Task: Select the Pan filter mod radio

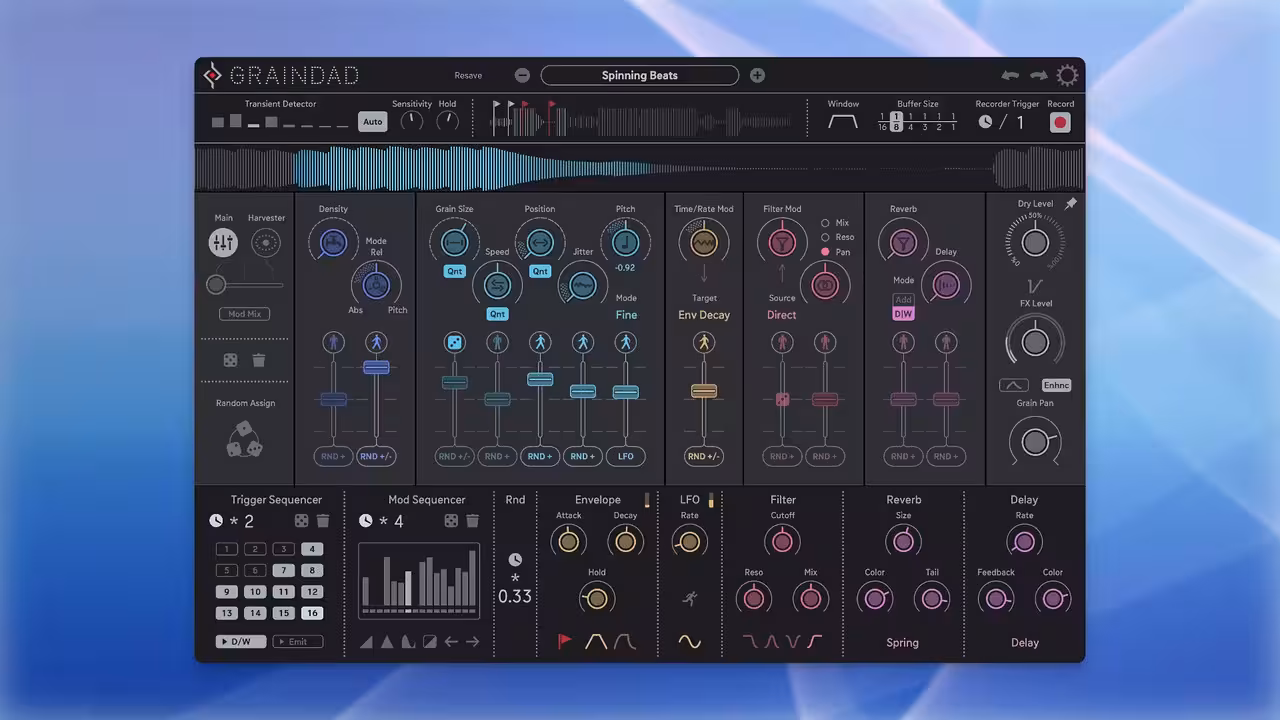Action: (825, 252)
